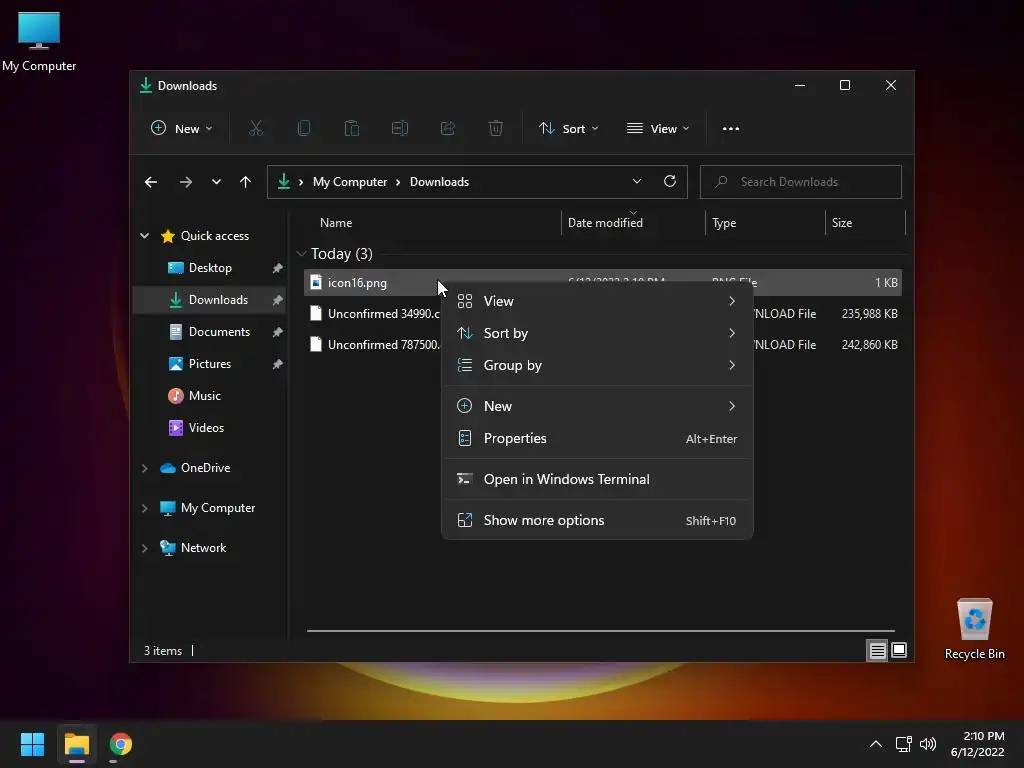
Task: Expand the My Computer tree node
Action: point(145,508)
